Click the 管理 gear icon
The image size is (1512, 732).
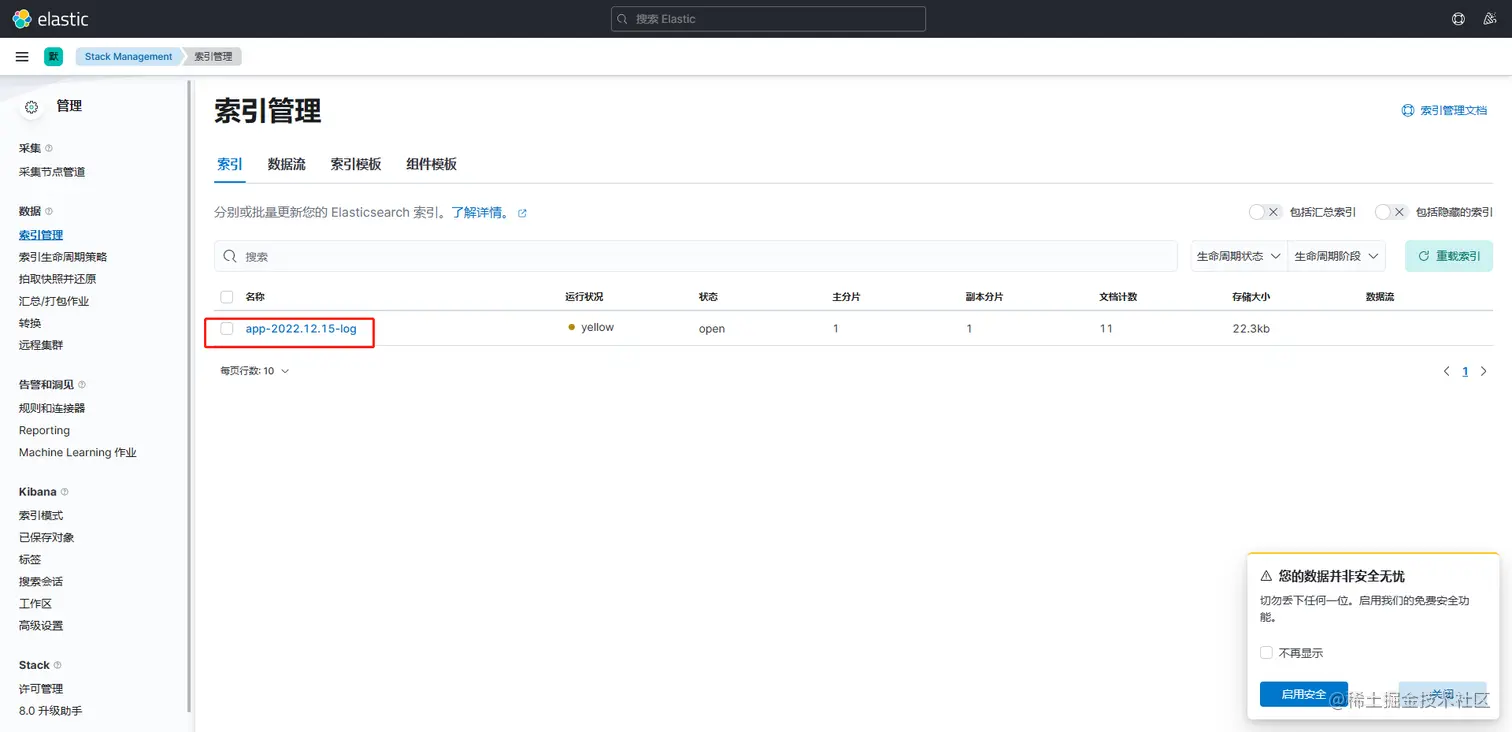click(x=31, y=107)
